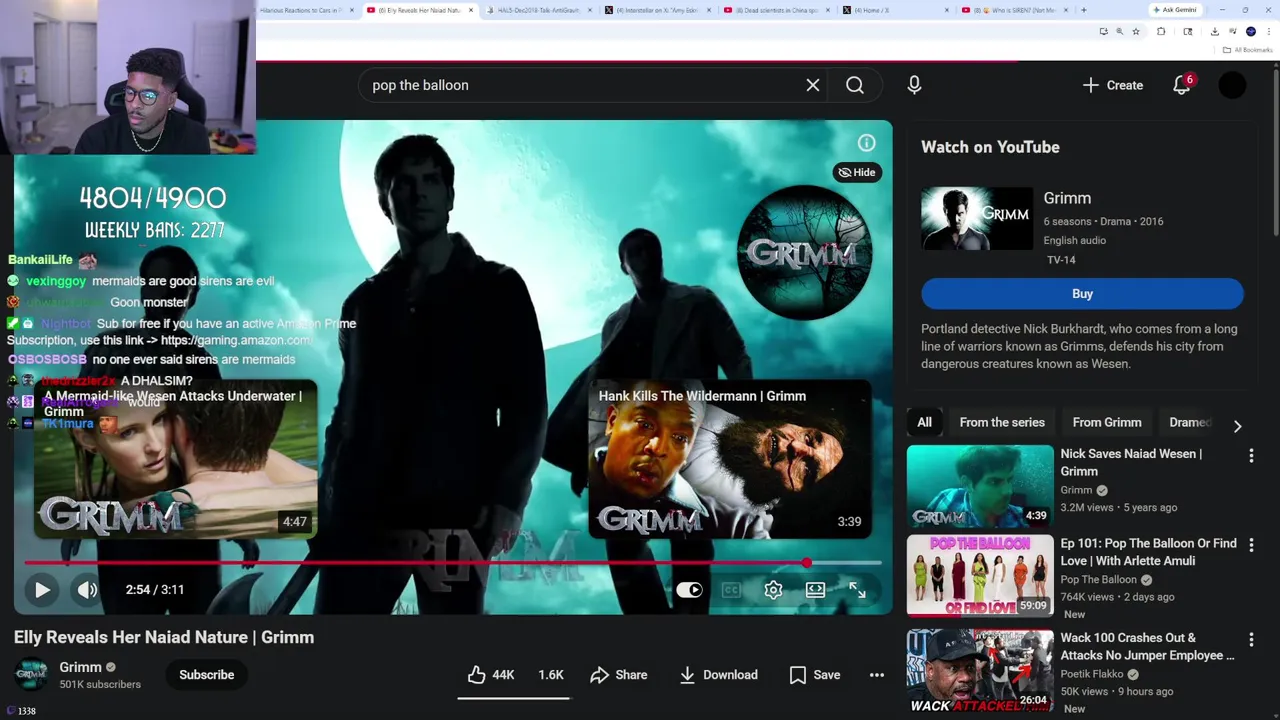Image resolution: width=1280 pixels, height=720 pixels.
Task: Open a new browser tab
Action: tap(1083, 10)
